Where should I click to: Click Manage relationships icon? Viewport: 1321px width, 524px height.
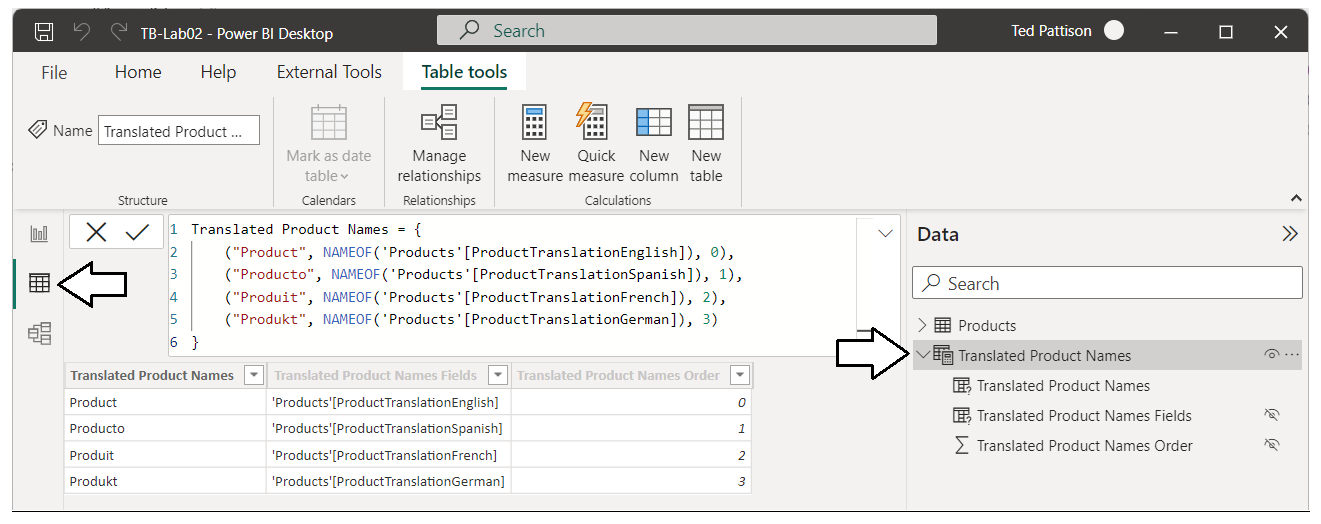(x=439, y=144)
